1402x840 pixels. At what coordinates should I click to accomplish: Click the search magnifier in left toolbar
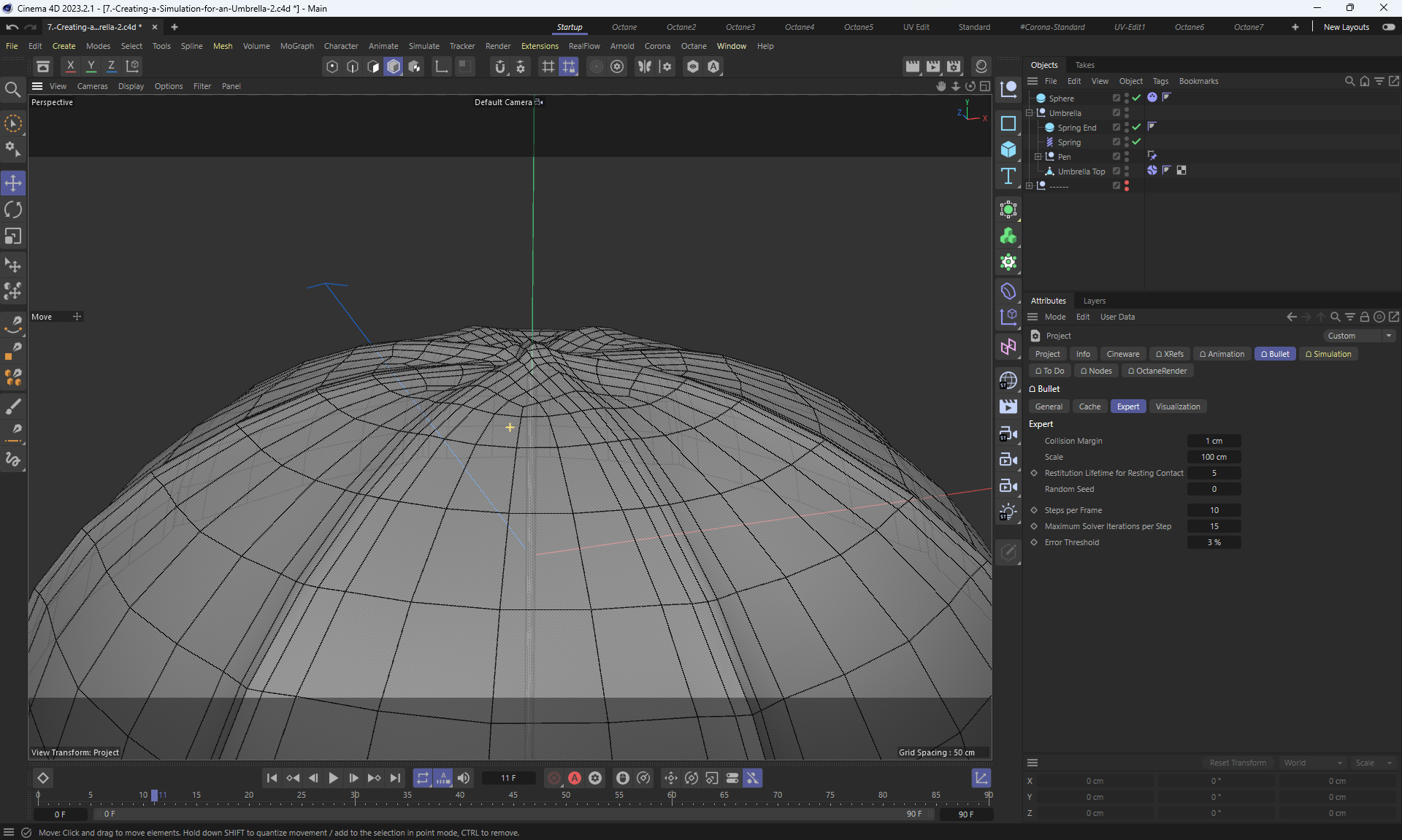pyautogui.click(x=12, y=90)
